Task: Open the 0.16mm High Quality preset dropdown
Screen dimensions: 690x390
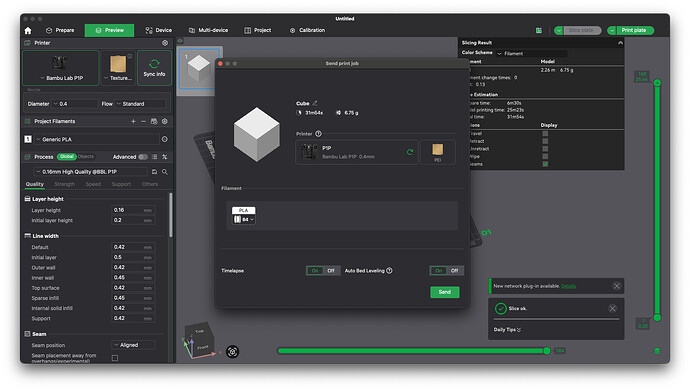Action: coord(91,172)
